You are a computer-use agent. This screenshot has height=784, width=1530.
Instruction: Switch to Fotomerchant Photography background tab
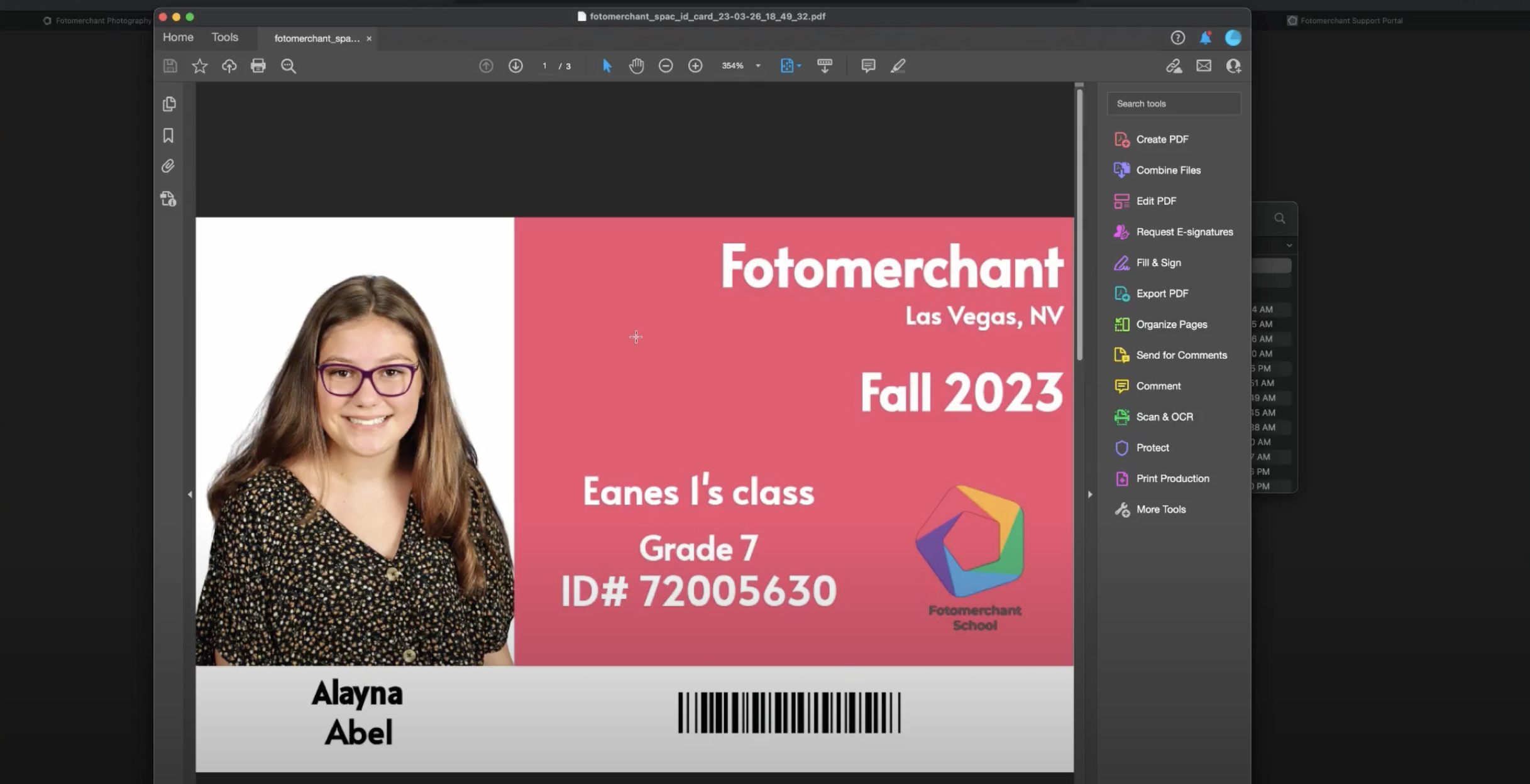point(97,21)
